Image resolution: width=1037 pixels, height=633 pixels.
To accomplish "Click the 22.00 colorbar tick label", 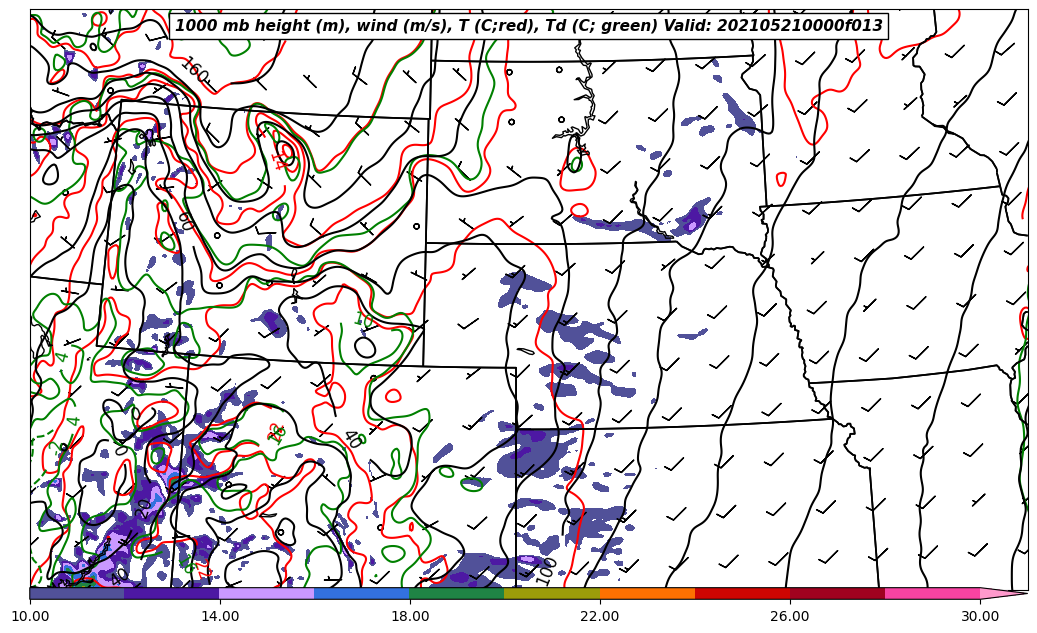I will coord(600,616).
